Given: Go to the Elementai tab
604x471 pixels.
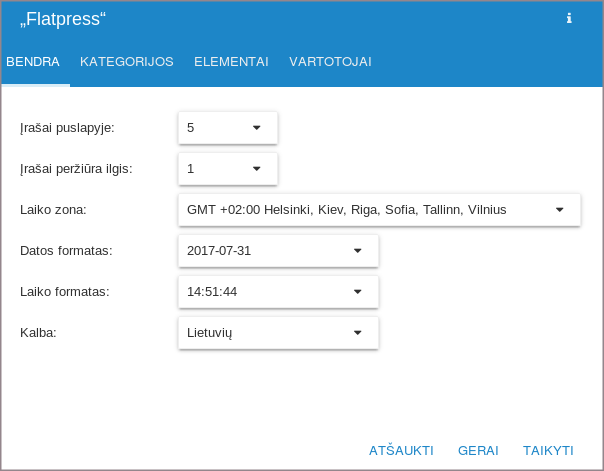Looking at the screenshot, I should [231, 62].
